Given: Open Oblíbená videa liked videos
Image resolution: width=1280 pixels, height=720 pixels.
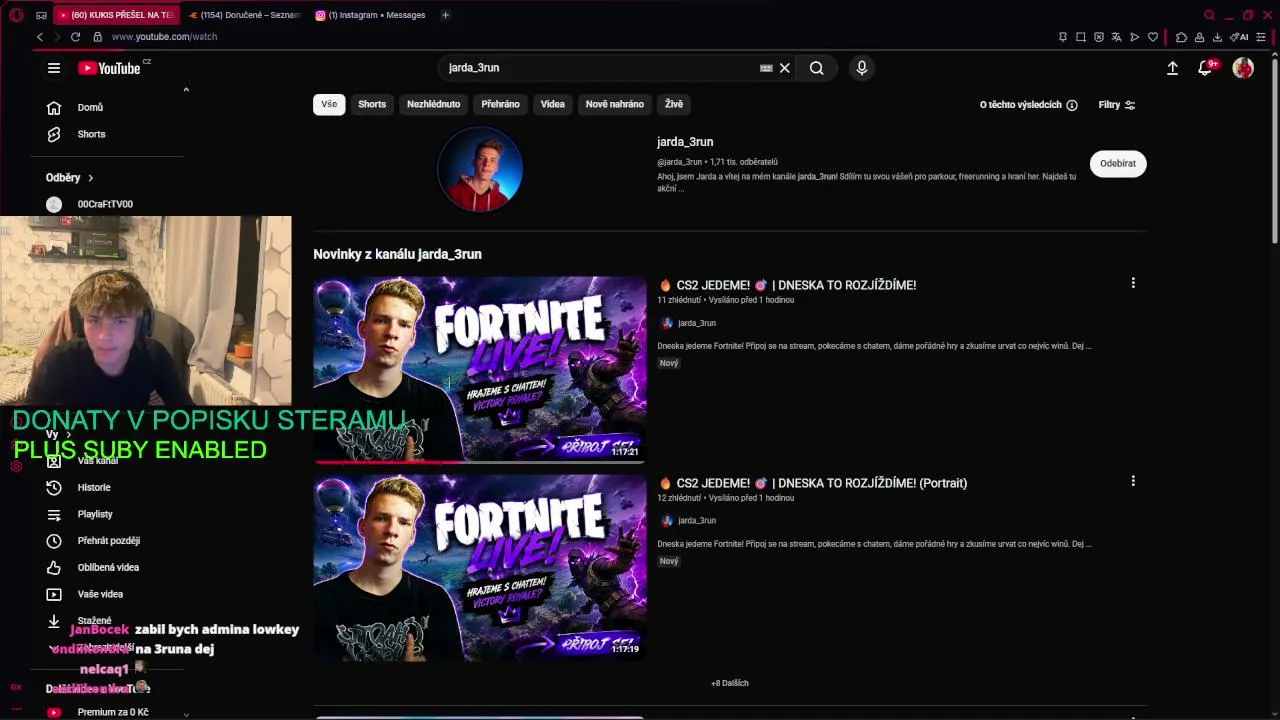Looking at the screenshot, I should click(x=107, y=567).
